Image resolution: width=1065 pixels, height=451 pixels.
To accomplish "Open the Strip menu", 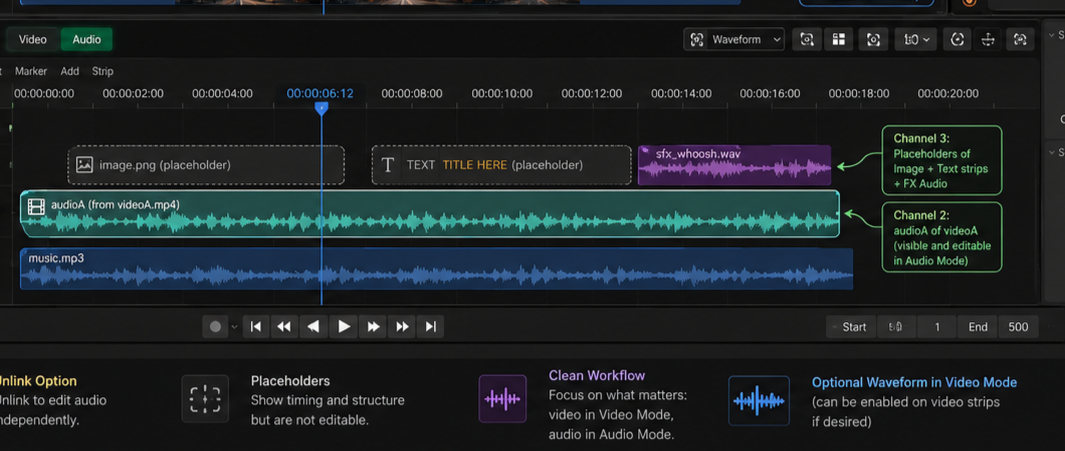I will tap(103, 71).
